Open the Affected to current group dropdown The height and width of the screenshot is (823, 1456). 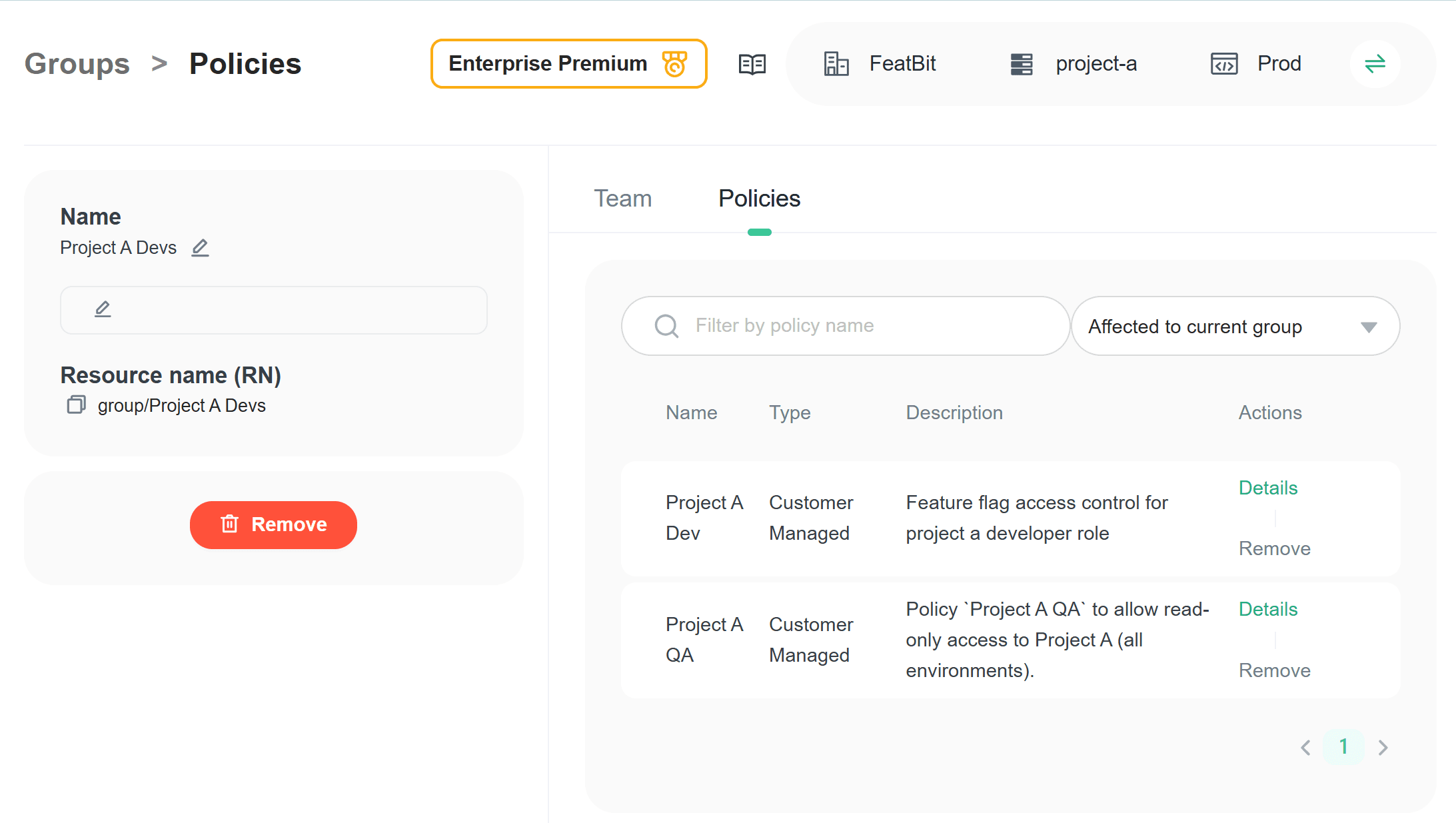(1235, 327)
